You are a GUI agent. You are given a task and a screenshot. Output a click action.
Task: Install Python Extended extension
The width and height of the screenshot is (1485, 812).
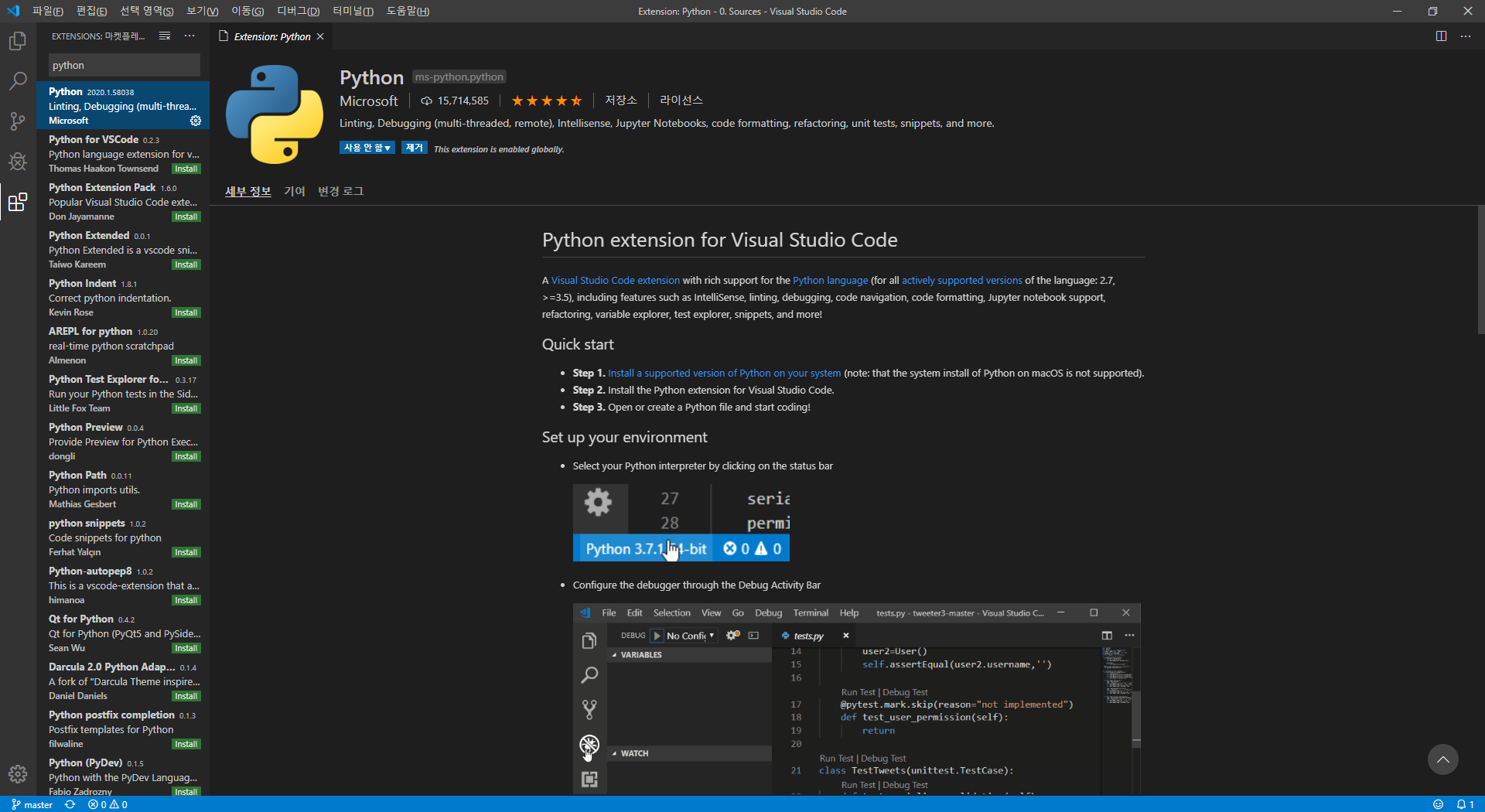[186, 264]
